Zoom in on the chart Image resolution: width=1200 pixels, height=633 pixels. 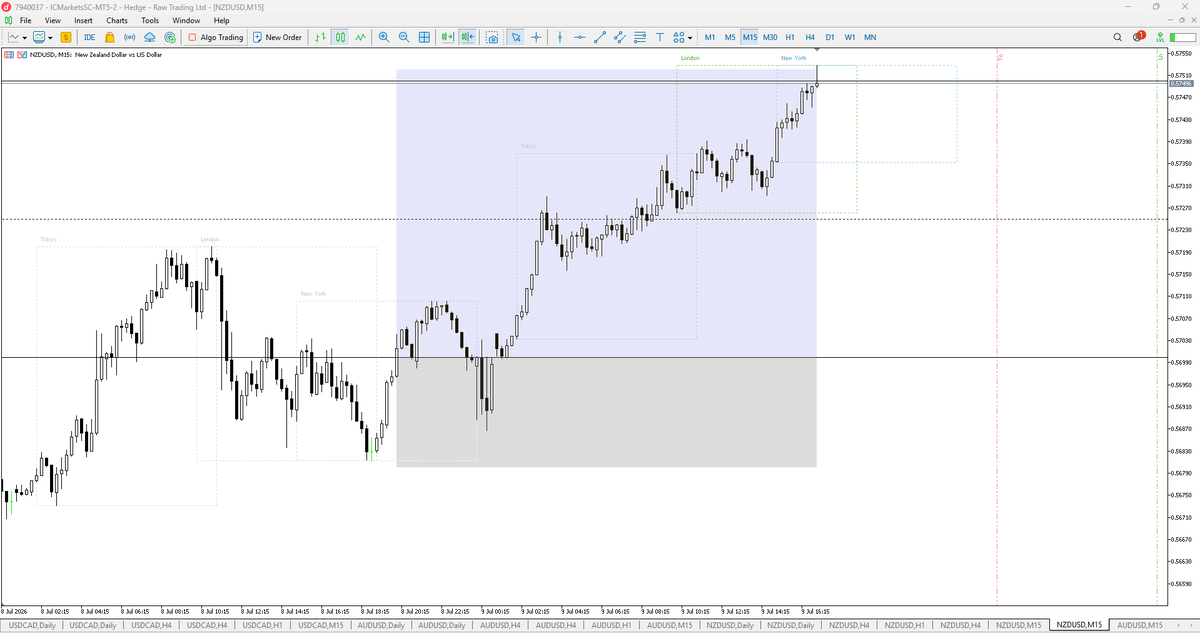[x=384, y=37]
